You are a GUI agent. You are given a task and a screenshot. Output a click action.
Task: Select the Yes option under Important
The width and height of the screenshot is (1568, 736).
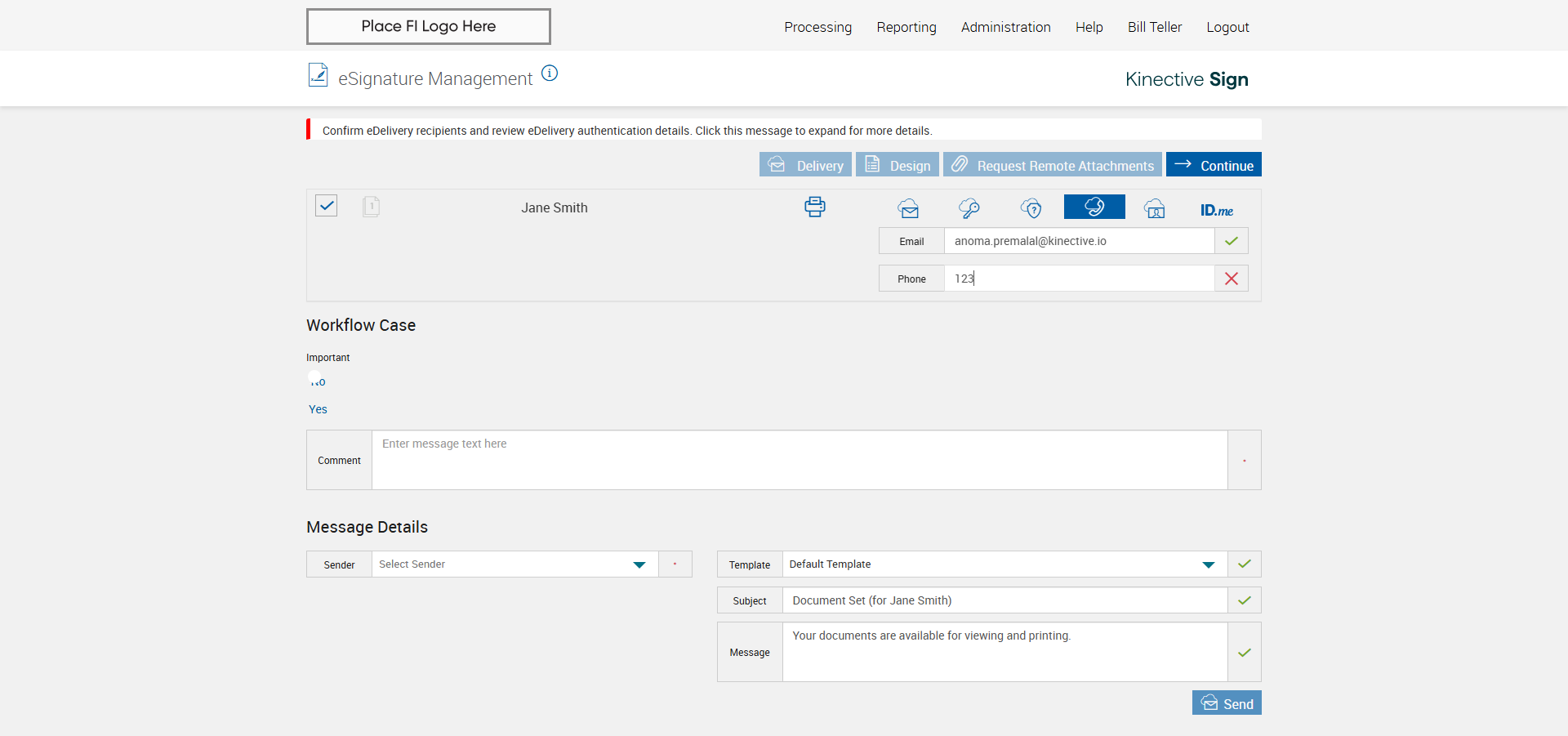tap(318, 409)
